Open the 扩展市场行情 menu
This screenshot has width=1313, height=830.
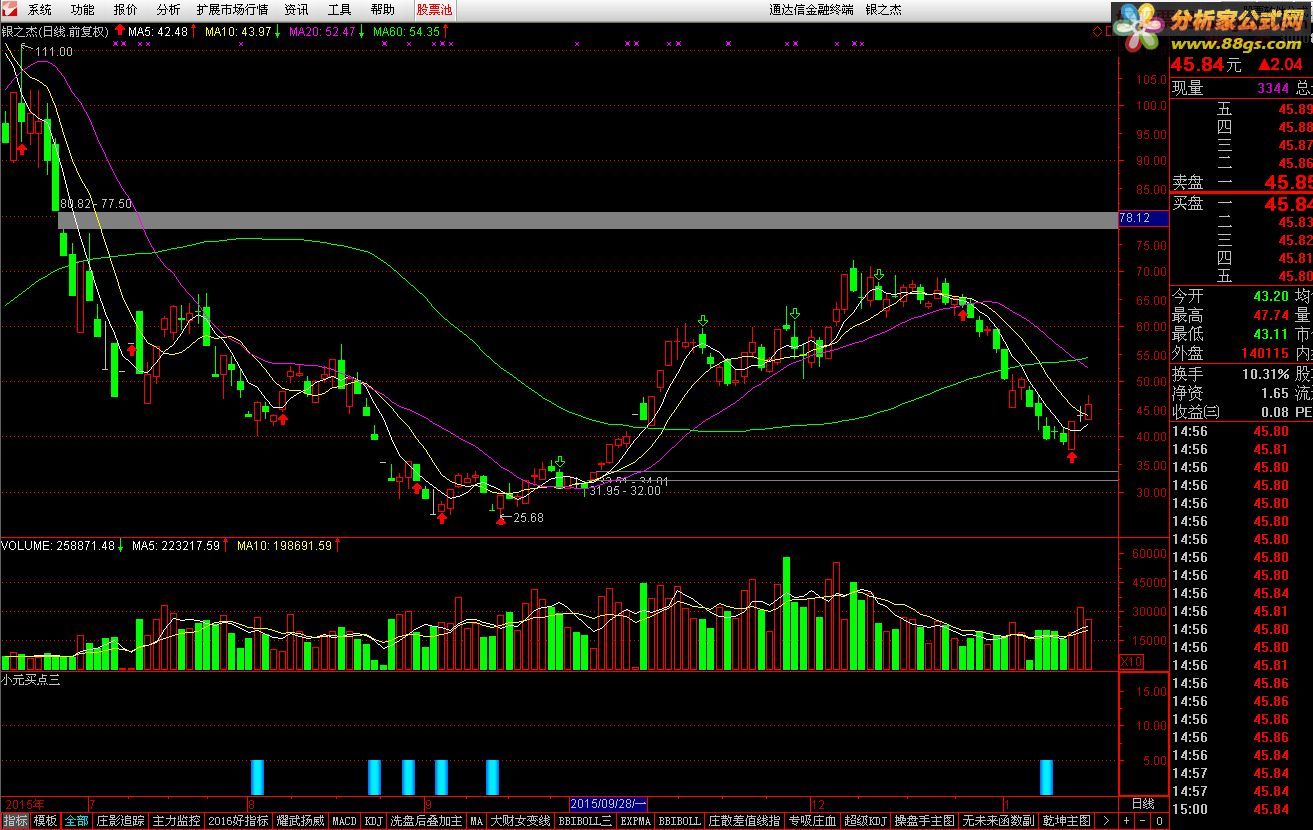pos(232,10)
